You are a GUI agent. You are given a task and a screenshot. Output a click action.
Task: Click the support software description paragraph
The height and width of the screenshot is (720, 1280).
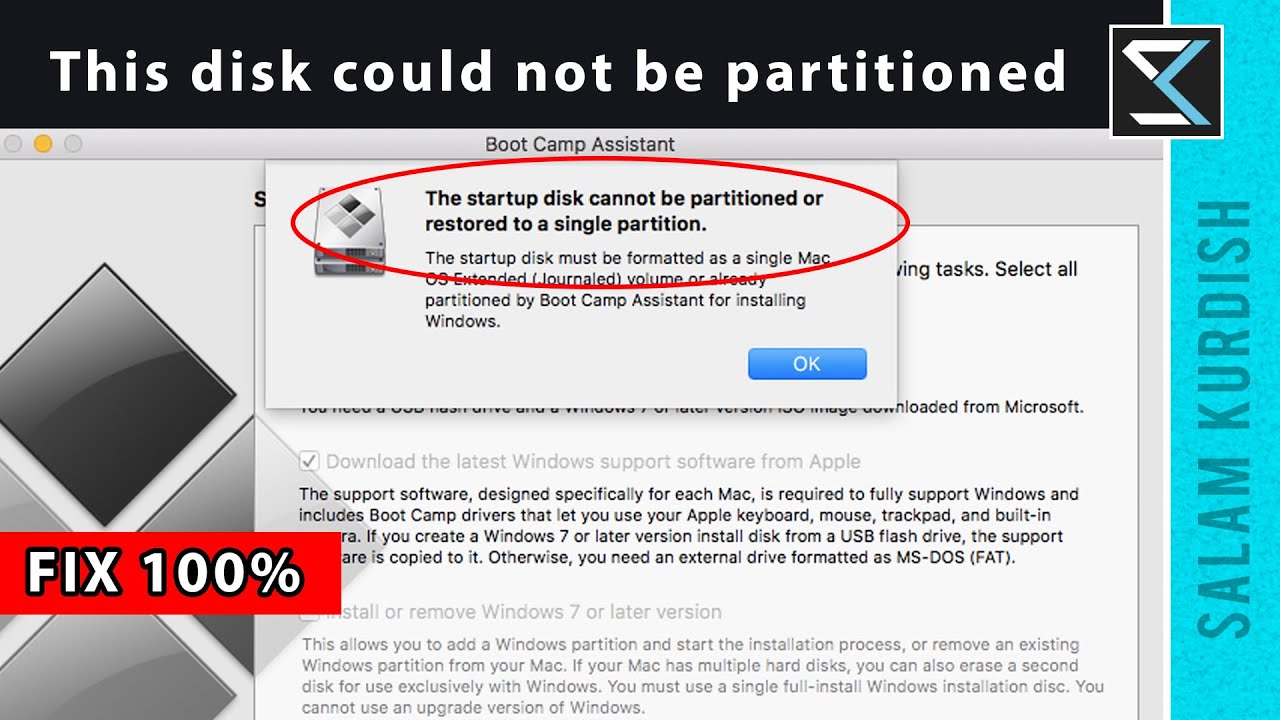(689, 526)
